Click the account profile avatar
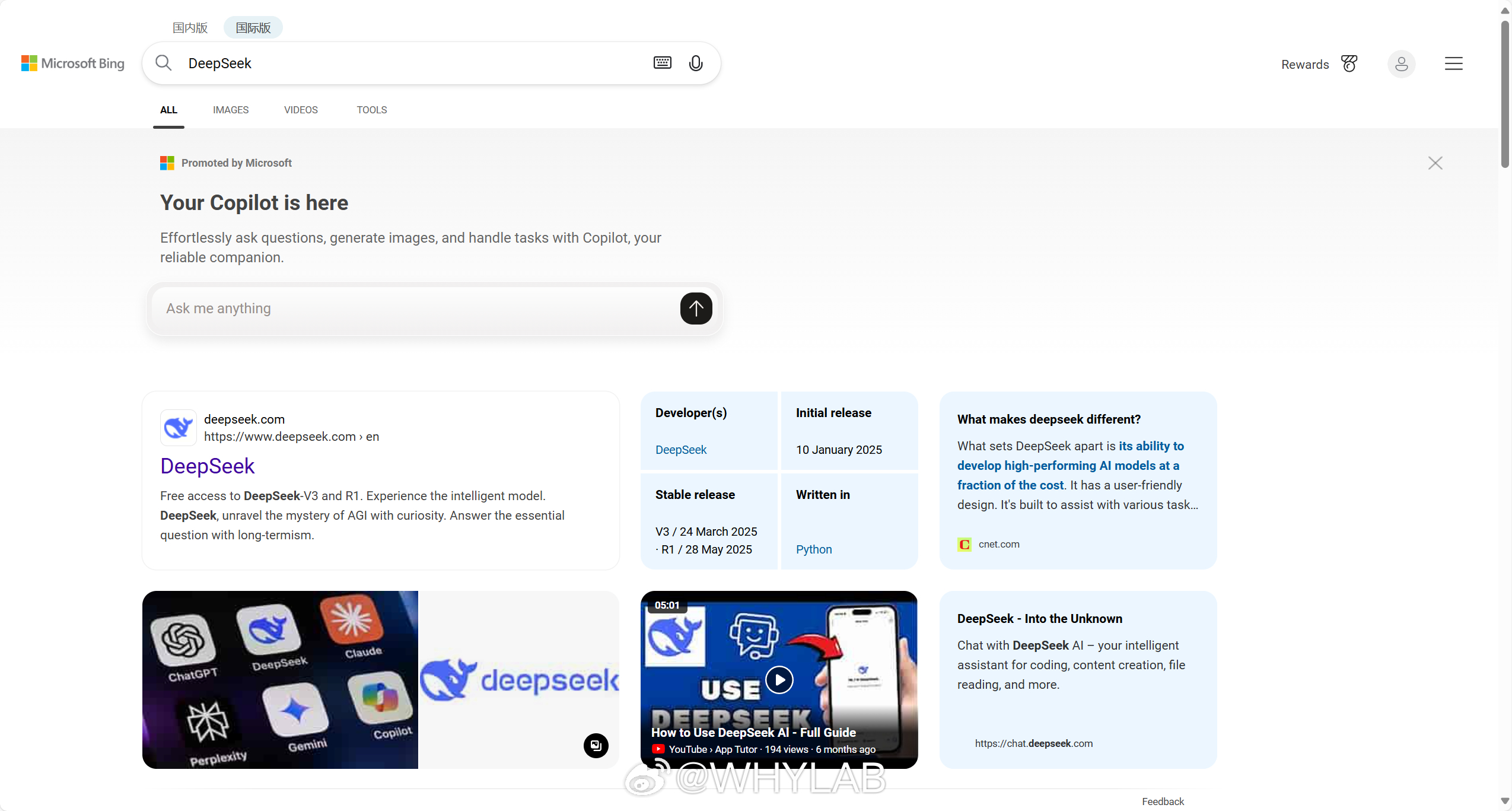This screenshot has height=811, width=1512. 1401,63
